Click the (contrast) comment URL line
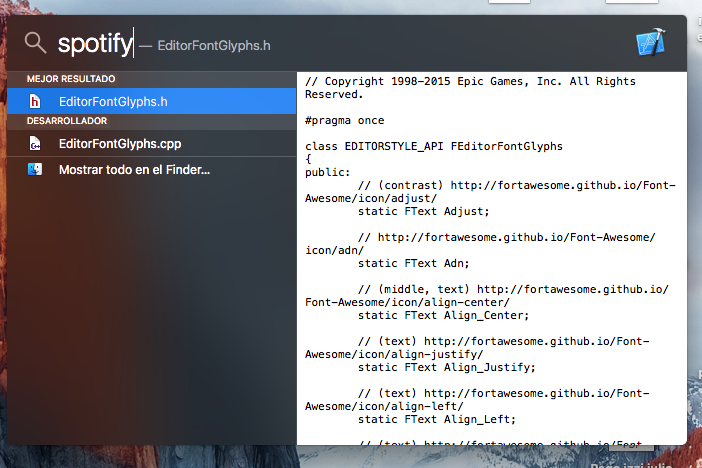The width and height of the screenshot is (702, 468). click(x=517, y=185)
